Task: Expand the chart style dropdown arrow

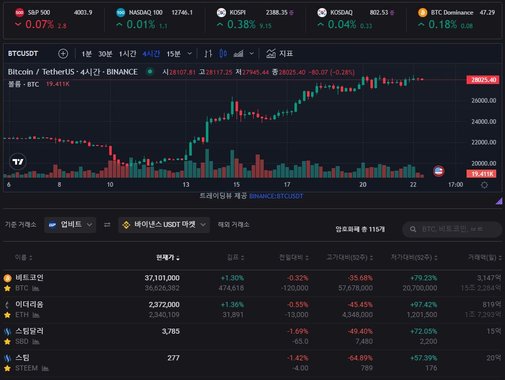Action: [x=252, y=54]
